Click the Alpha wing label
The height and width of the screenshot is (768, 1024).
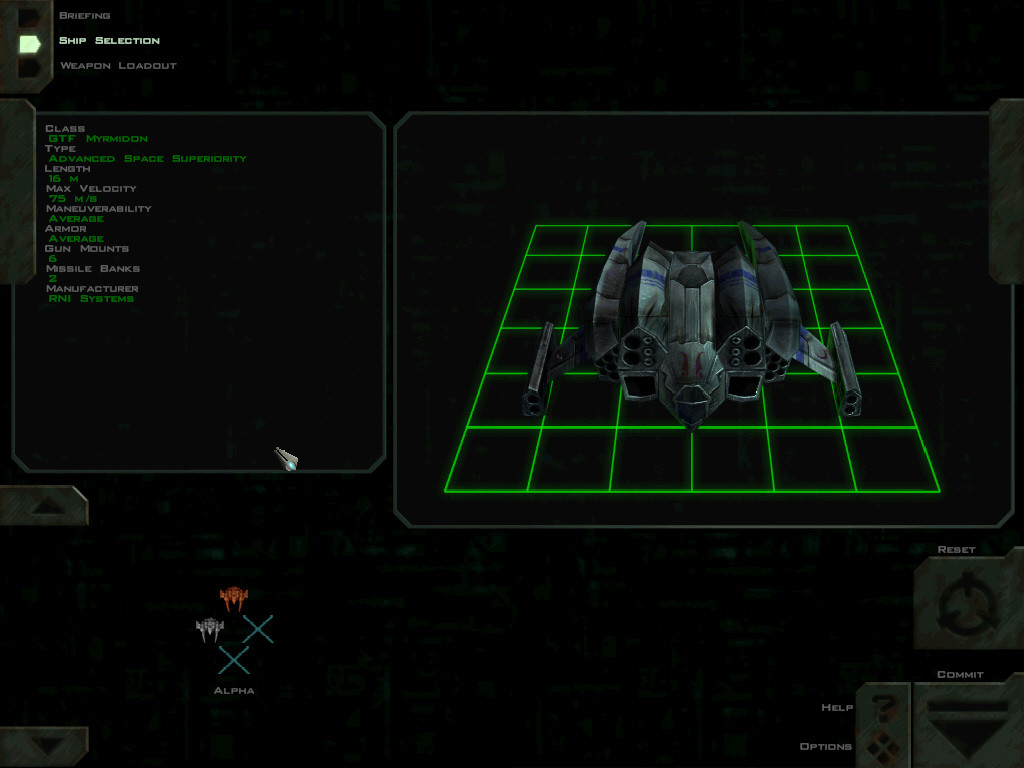coord(234,690)
